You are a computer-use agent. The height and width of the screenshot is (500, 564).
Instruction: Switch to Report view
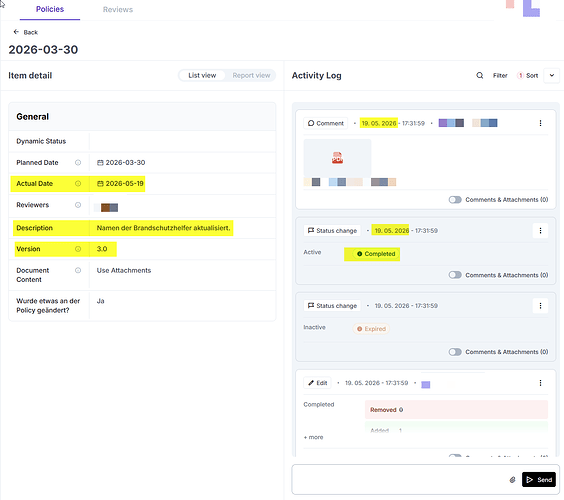(x=251, y=76)
